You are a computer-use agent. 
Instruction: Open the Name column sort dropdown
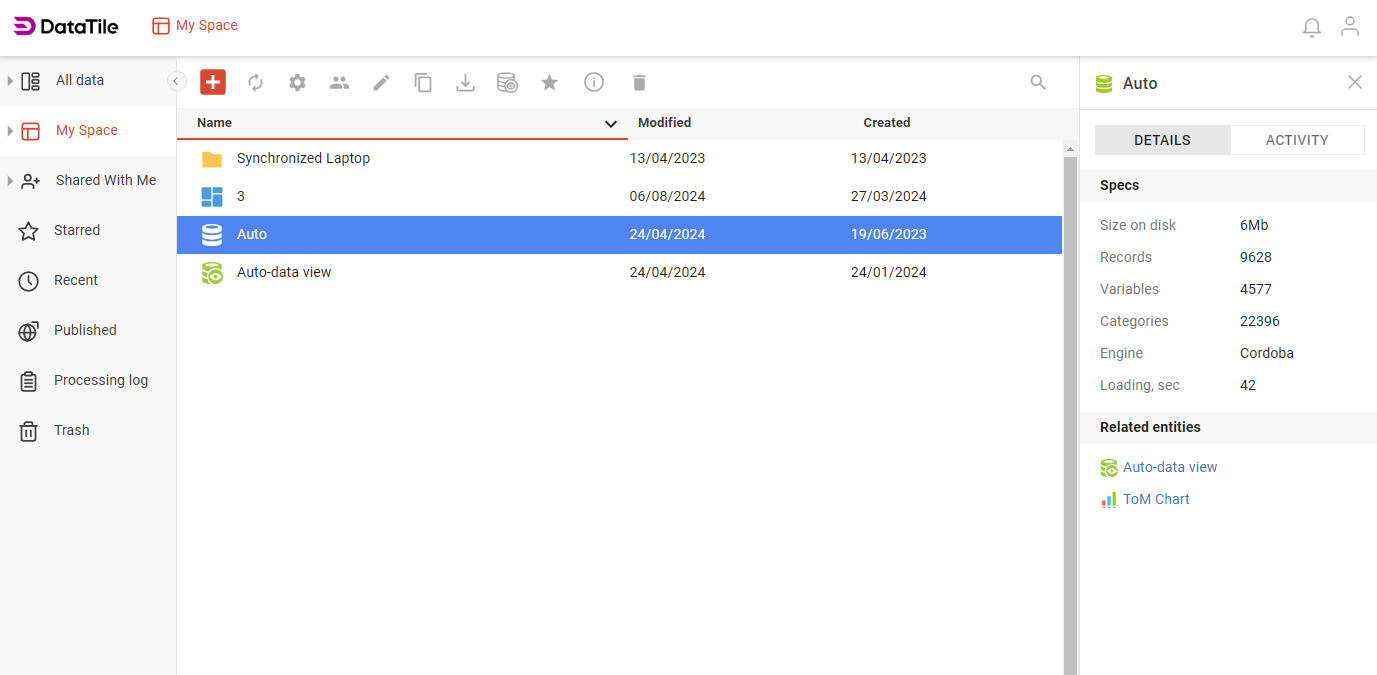(611, 124)
